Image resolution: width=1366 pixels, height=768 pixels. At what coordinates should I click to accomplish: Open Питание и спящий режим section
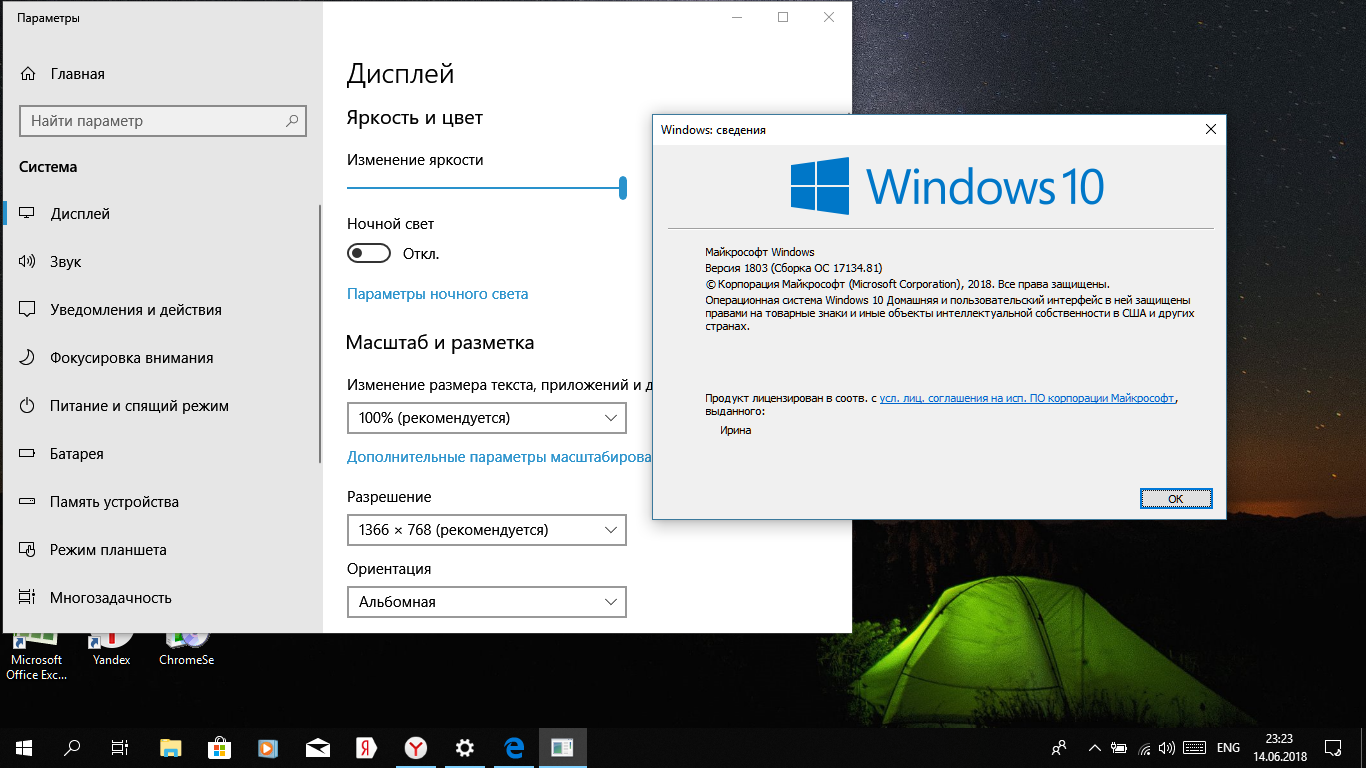point(160,406)
